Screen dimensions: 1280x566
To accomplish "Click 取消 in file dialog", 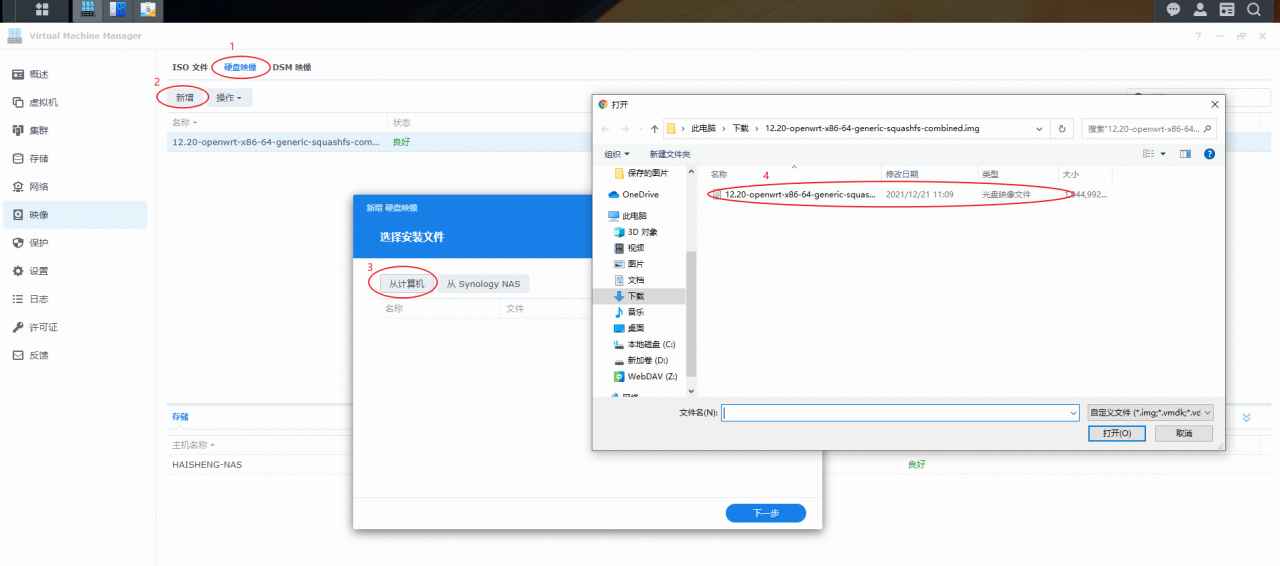I will pyautogui.click(x=1184, y=434).
